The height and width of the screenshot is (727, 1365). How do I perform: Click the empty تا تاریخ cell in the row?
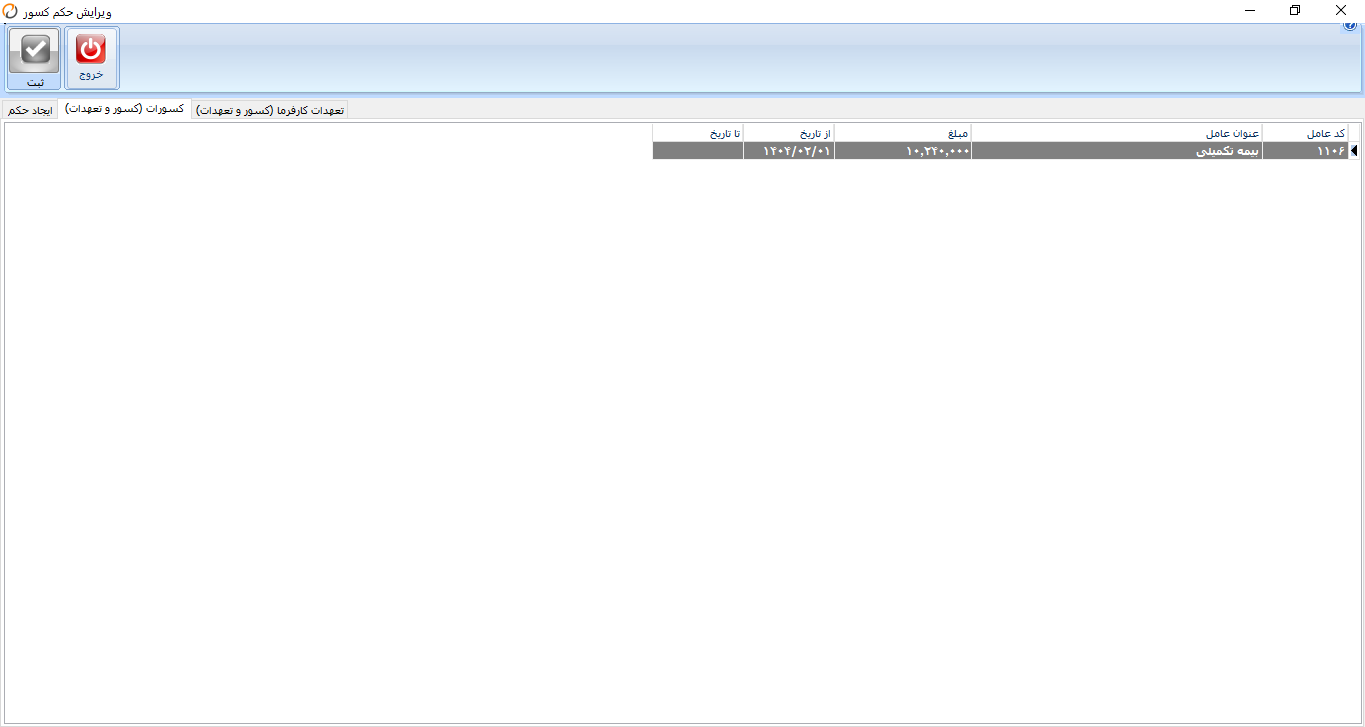[x=698, y=151]
